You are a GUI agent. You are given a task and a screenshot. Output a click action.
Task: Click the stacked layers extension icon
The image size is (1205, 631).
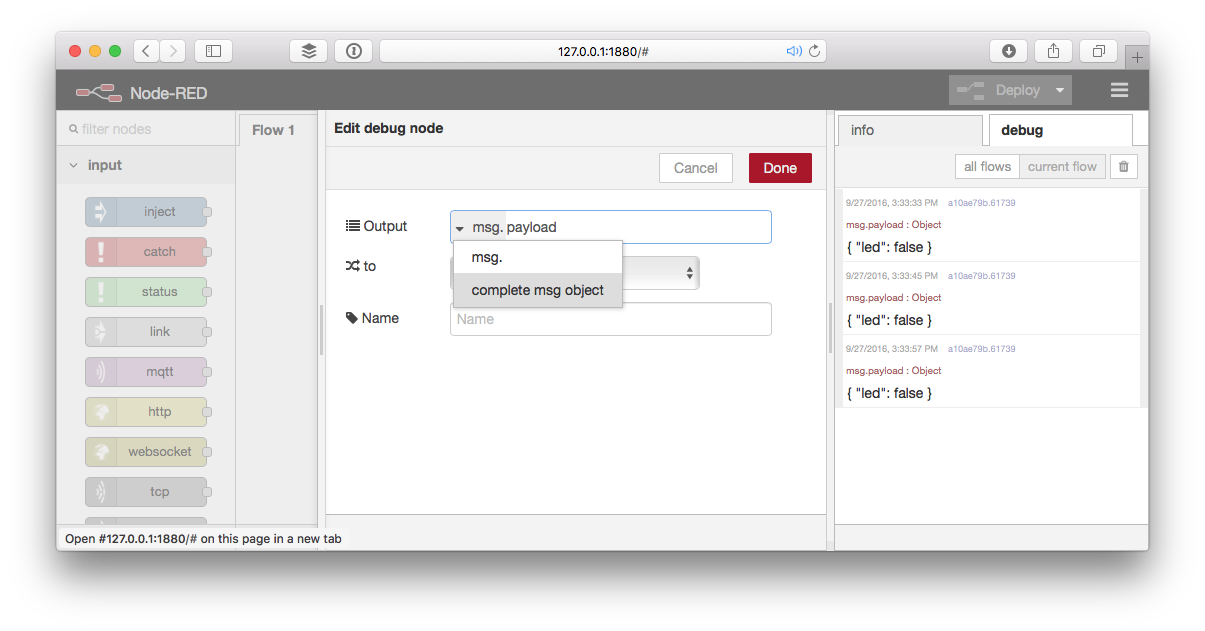[308, 51]
